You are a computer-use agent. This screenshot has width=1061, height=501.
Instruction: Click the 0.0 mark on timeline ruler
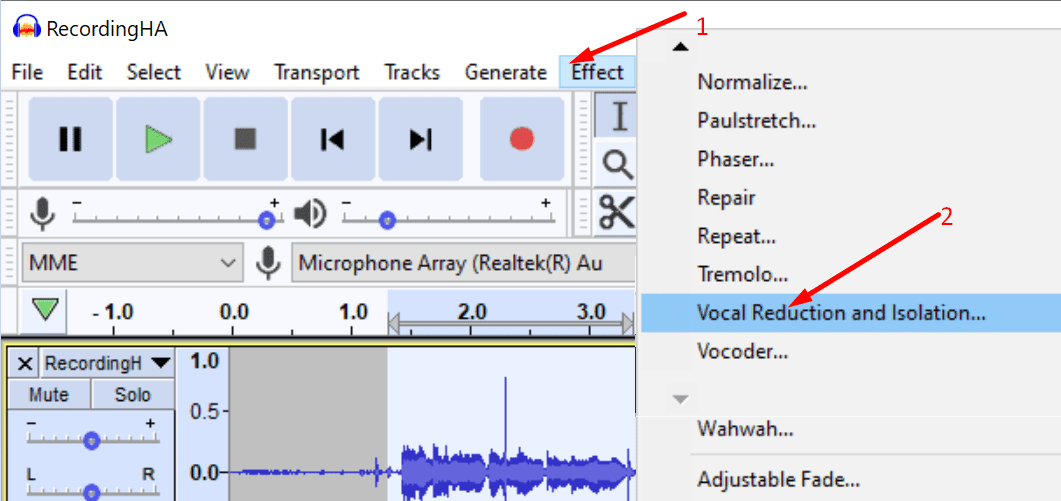[x=234, y=312]
